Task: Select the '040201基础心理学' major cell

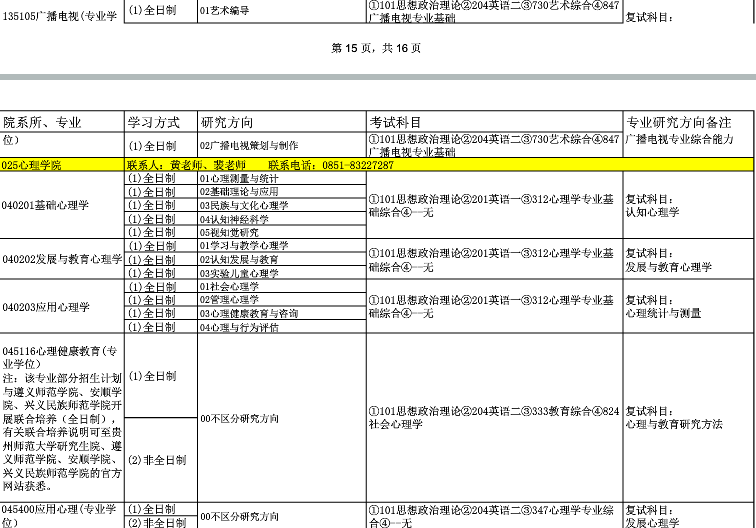Action: point(46,205)
